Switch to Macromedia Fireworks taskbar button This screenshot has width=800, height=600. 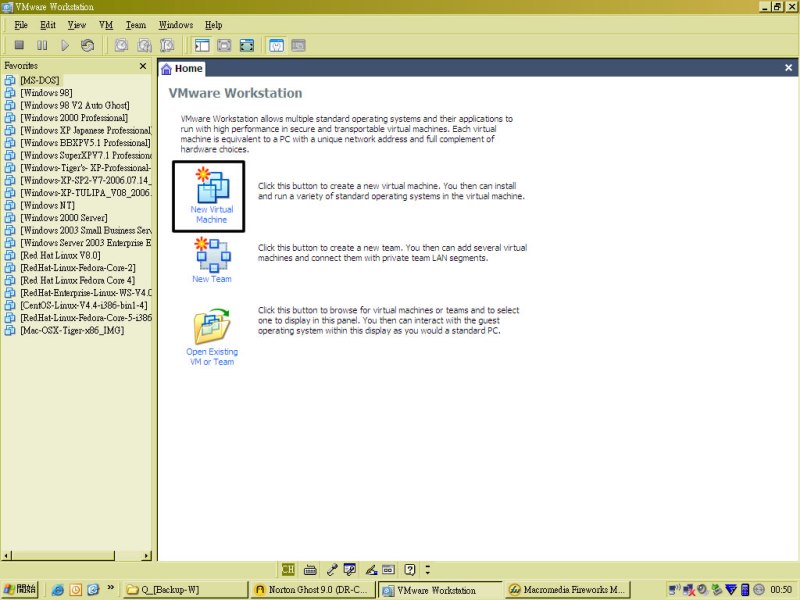(568, 590)
